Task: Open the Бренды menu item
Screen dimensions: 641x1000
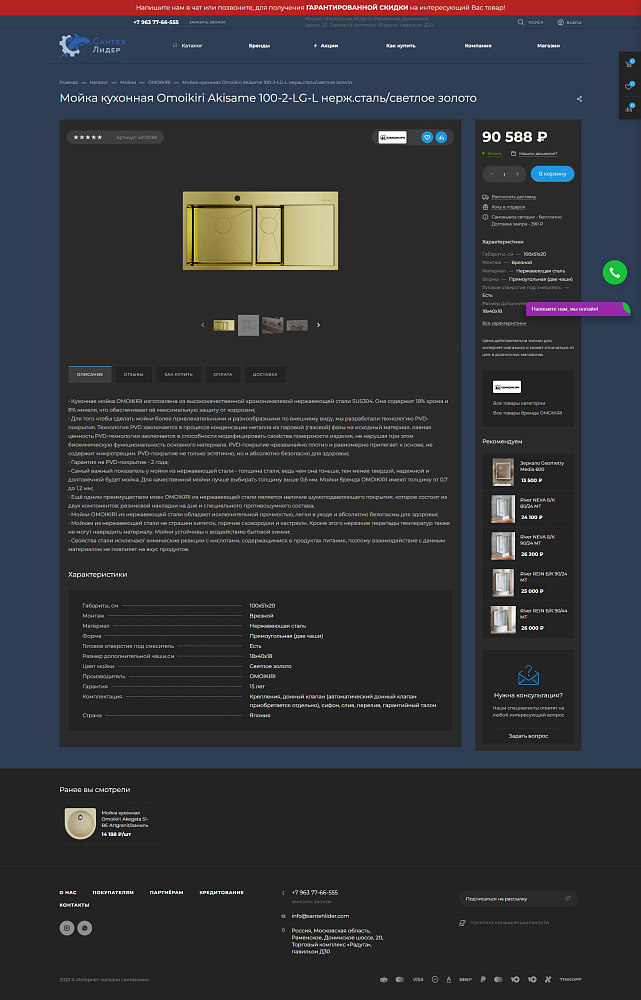Action: click(x=259, y=45)
